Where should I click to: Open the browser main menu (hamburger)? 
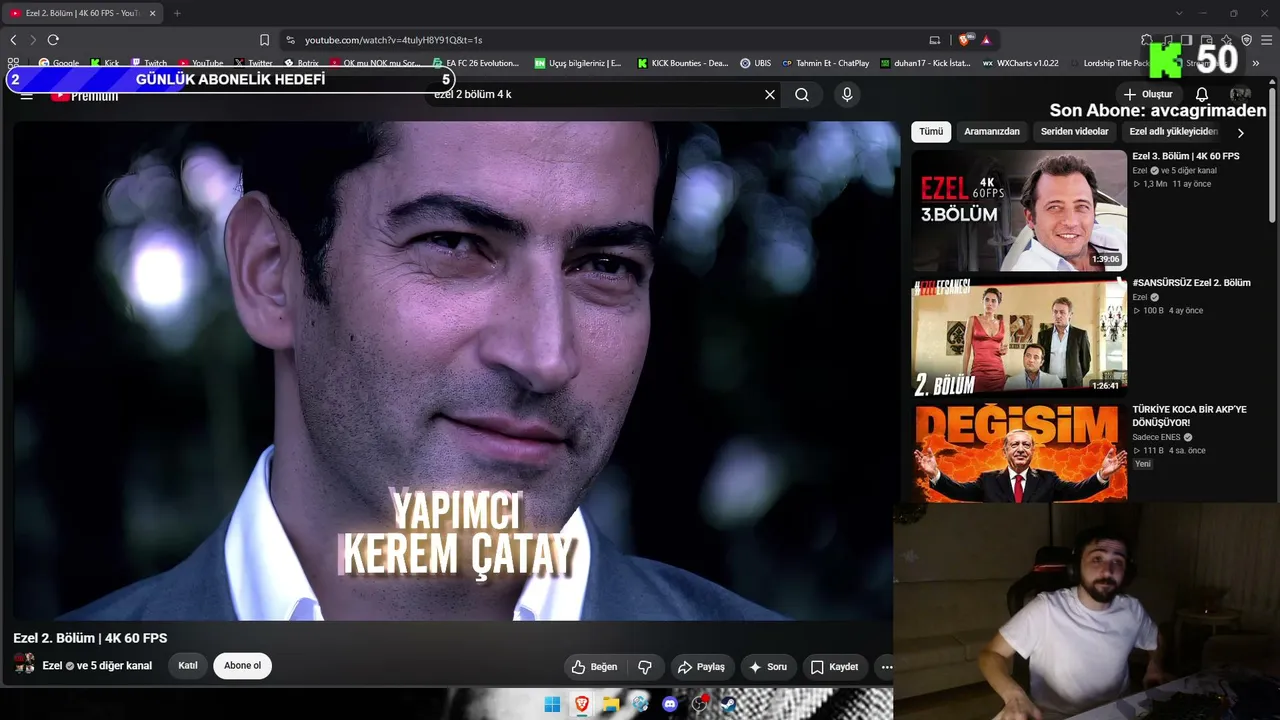tap(1267, 40)
